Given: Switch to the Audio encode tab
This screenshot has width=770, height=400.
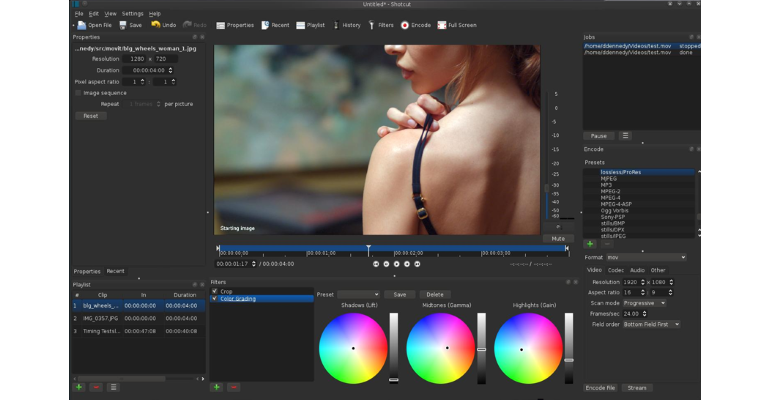Looking at the screenshot, I should tap(637, 270).
